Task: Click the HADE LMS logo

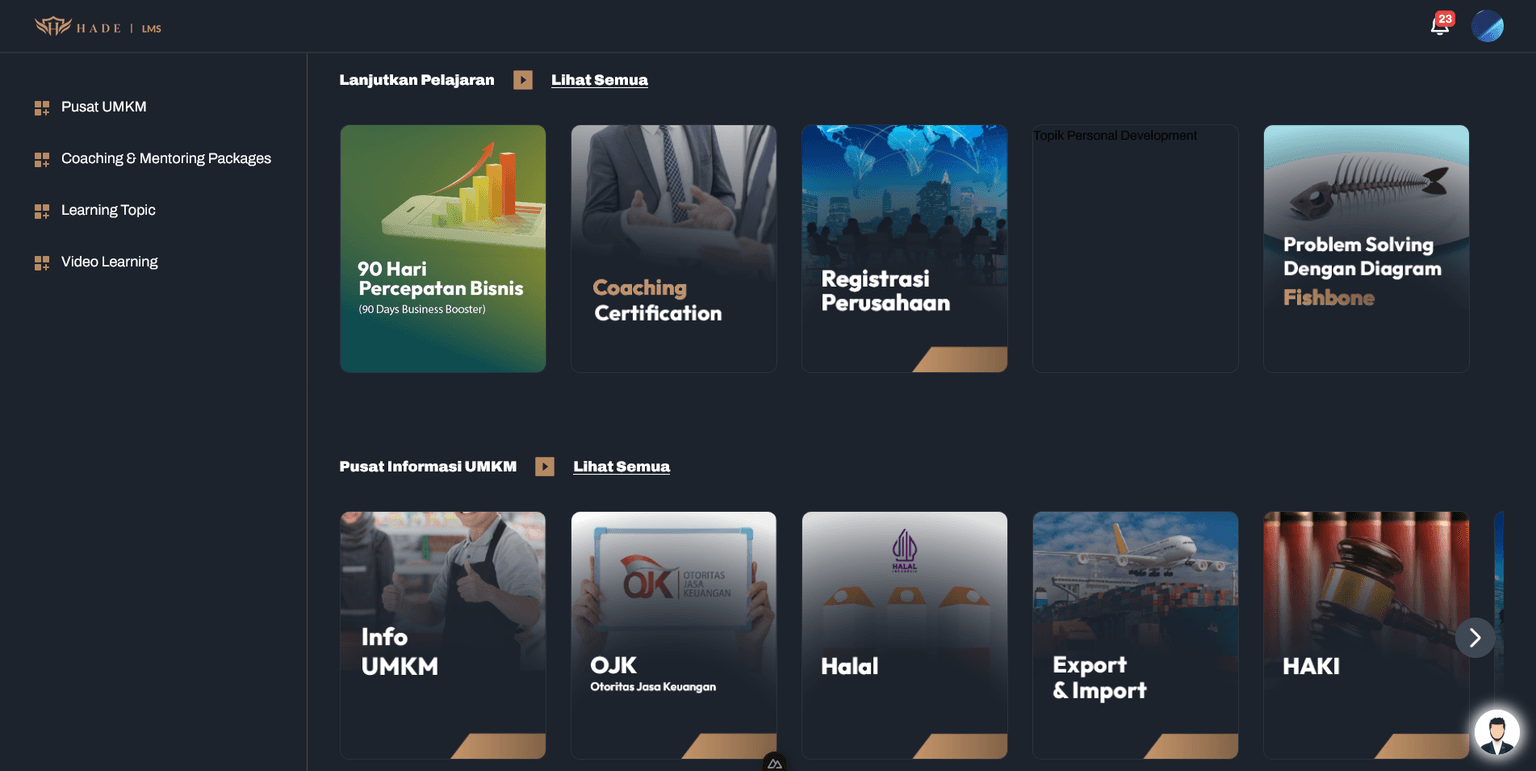Action: point(98,27)
